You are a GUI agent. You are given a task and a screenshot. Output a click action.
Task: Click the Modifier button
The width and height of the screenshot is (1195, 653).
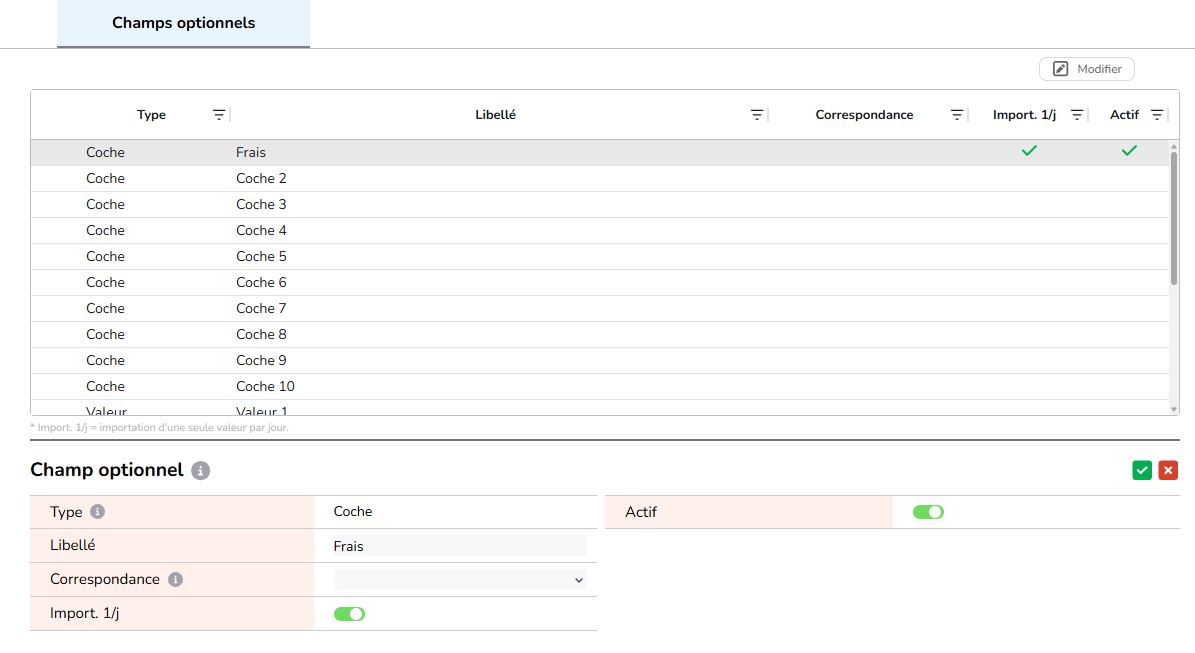[x=1087, y=69]
